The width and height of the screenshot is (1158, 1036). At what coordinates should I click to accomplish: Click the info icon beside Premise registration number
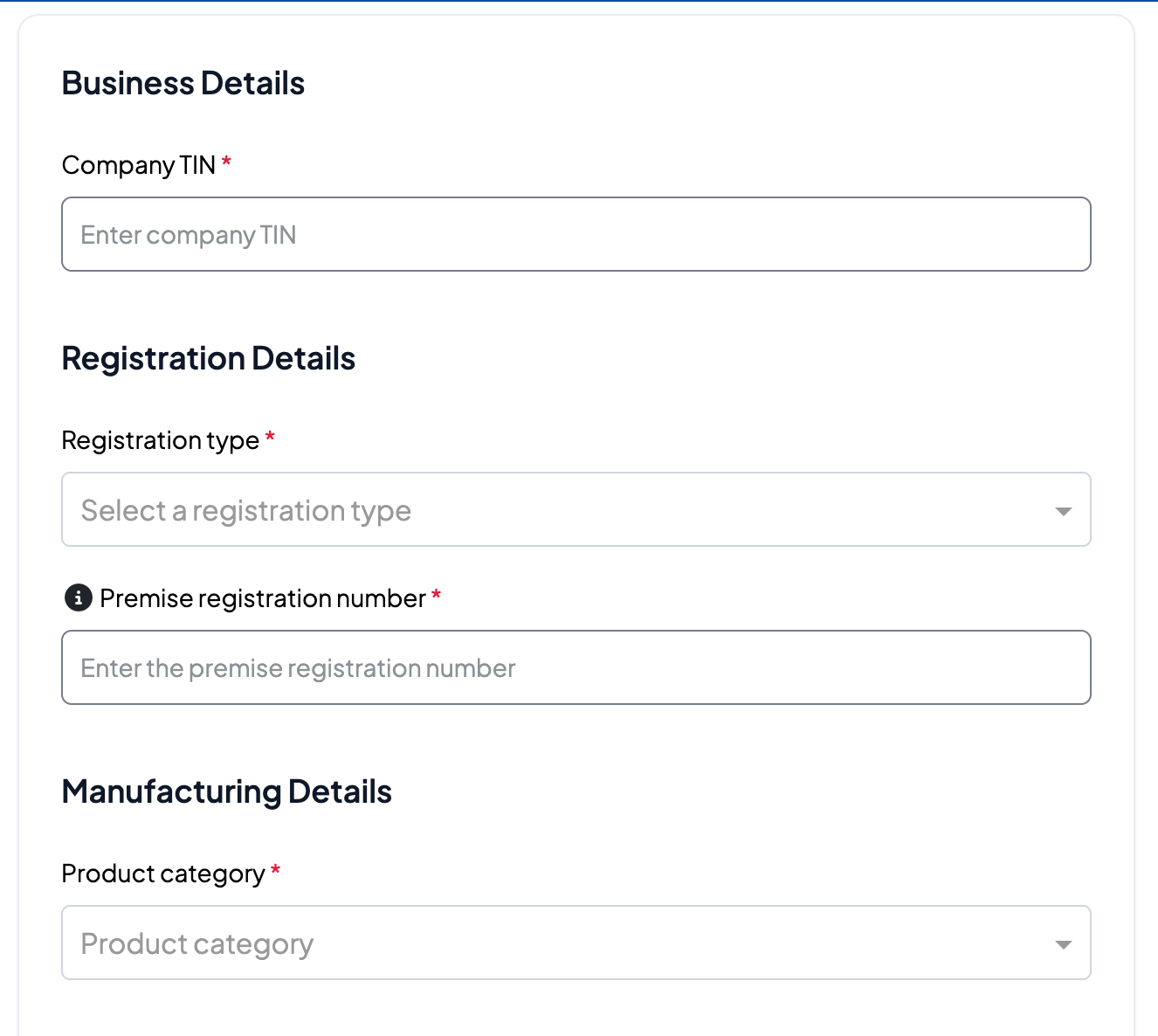point(78,598)
